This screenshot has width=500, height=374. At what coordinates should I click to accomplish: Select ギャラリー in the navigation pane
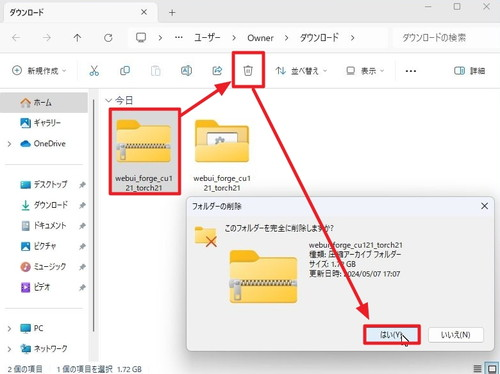tap(44, 123)
